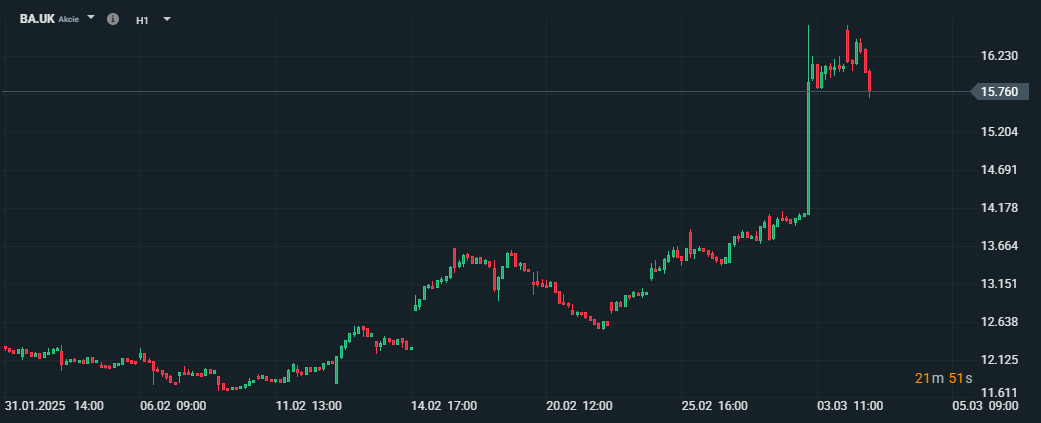Click the 11.611 price axis label
This screenshot has width=1041, height=423.
tap(999, 392)
